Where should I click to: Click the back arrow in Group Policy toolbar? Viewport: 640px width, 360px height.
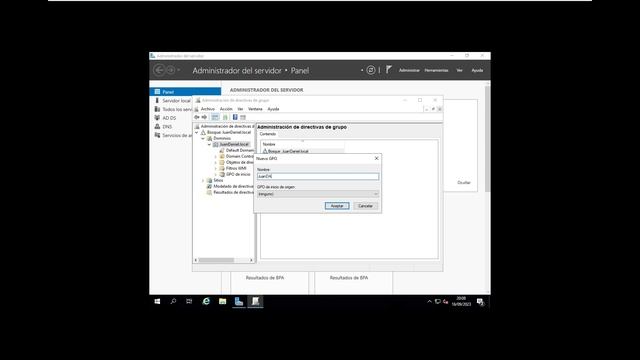(x=197, y=117)
